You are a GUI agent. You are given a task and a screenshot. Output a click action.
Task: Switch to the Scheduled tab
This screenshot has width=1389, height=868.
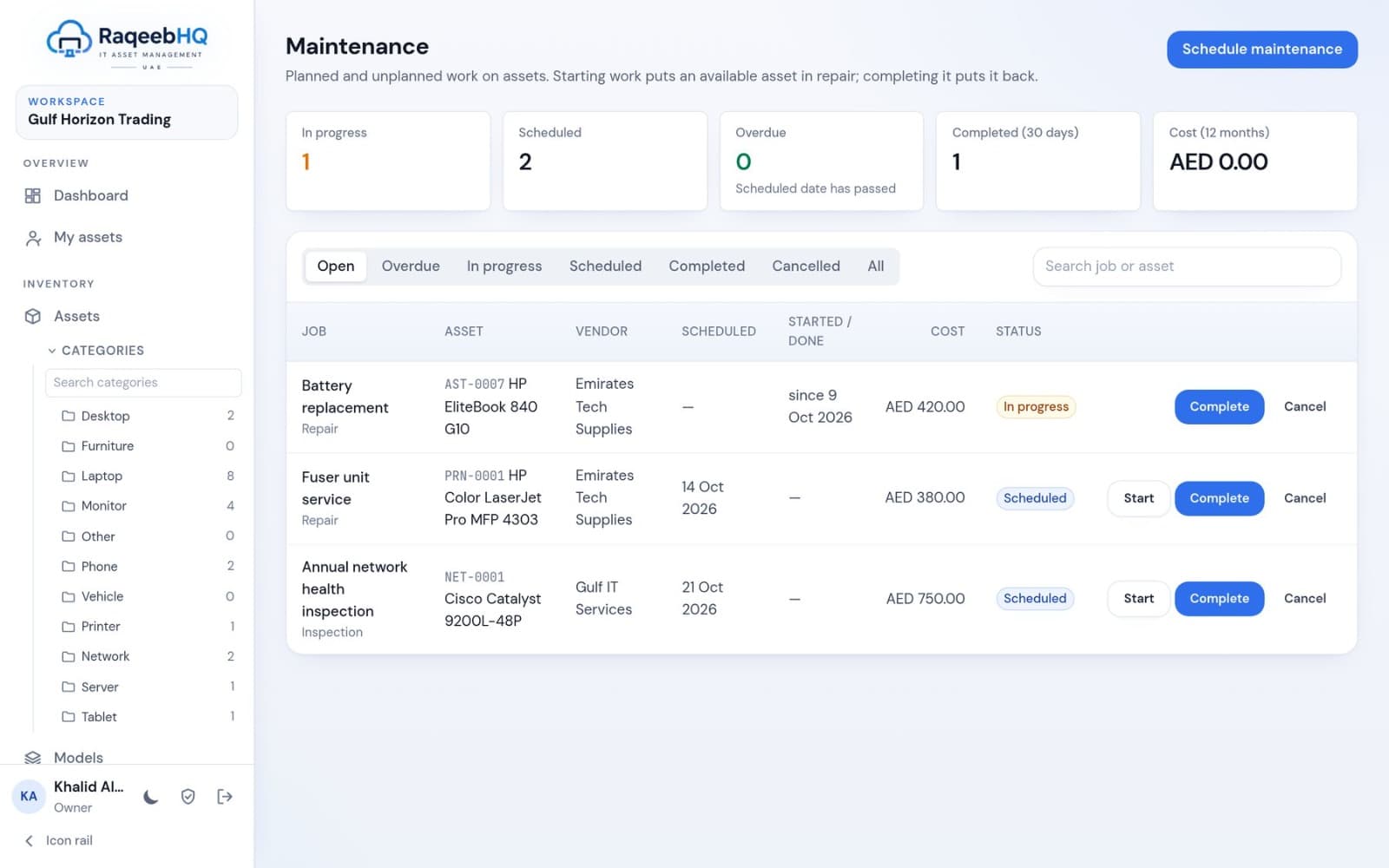(x=605, y=266)
